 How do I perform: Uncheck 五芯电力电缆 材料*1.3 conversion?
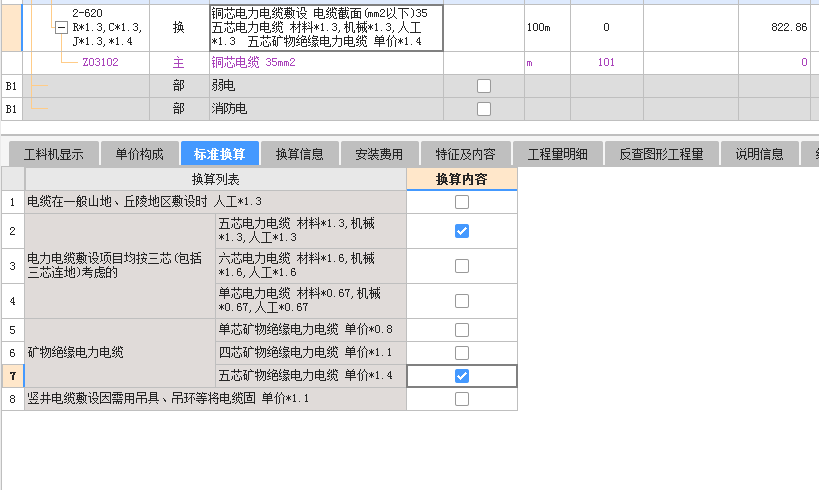pyautogui.click(x=461, y=231)
